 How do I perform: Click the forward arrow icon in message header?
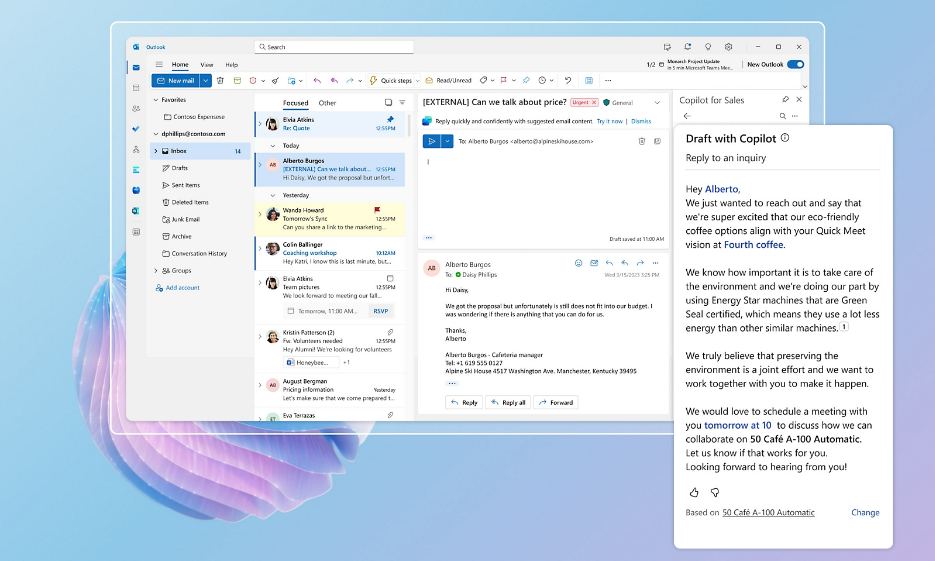pos(640,263)
